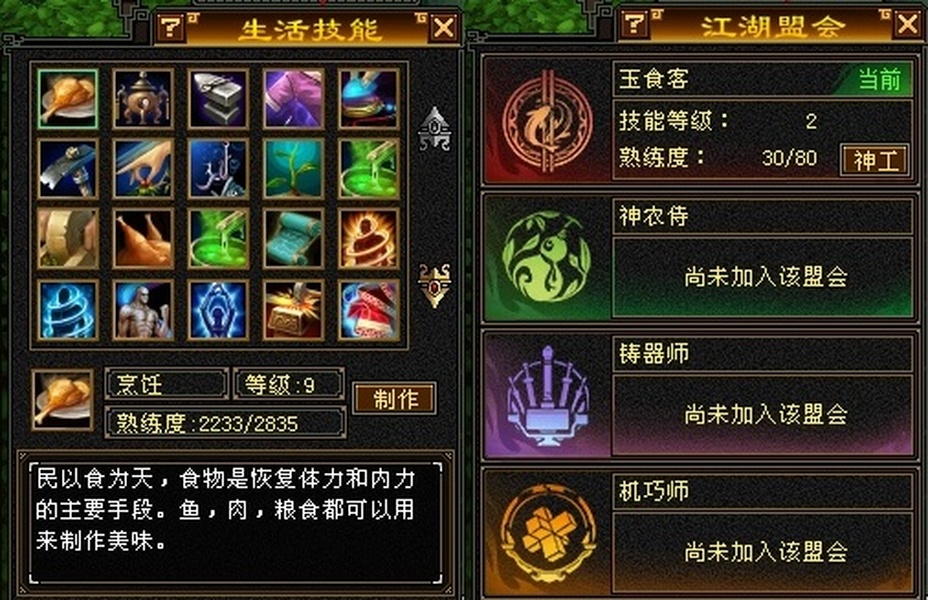Select the purple robe tailoring skill icon
Screen dimensions: 928x600
coord(294,99)
